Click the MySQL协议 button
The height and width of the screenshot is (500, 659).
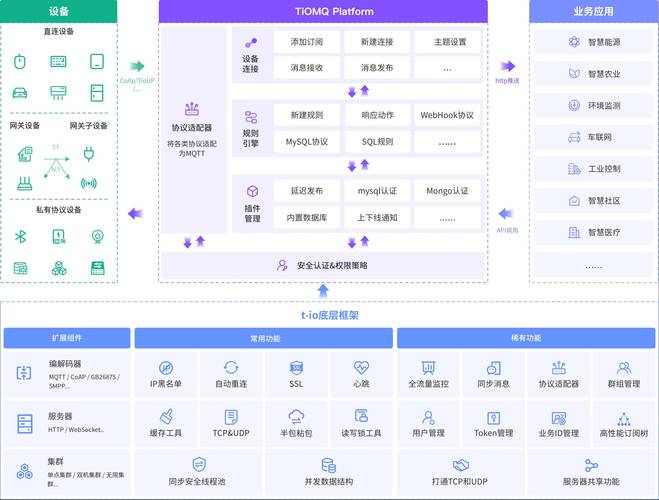[x=306, y=142]
